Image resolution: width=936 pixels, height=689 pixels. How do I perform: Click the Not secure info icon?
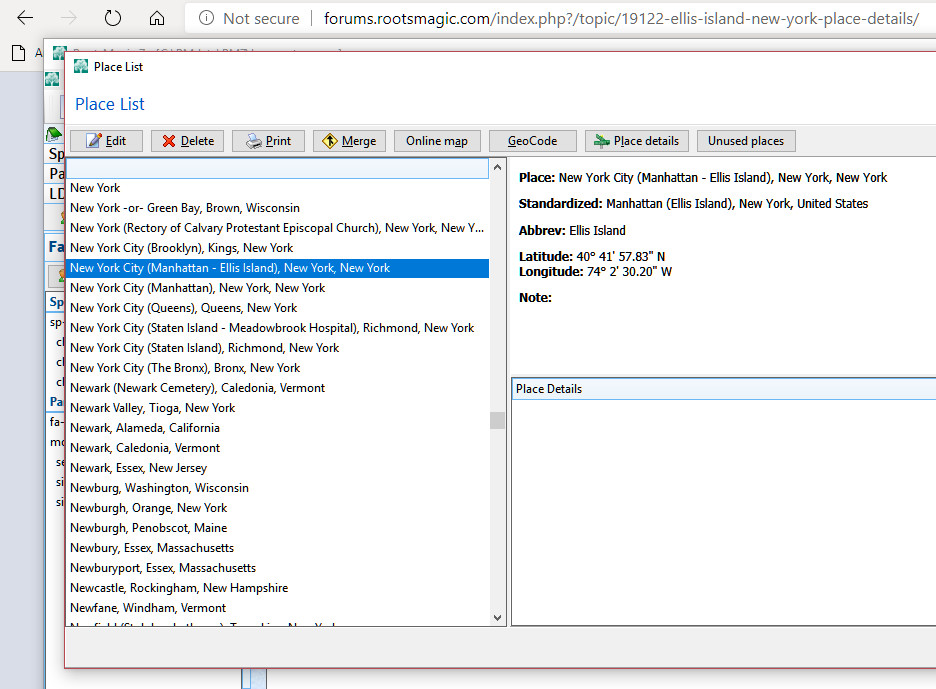[x=207, y=18]
